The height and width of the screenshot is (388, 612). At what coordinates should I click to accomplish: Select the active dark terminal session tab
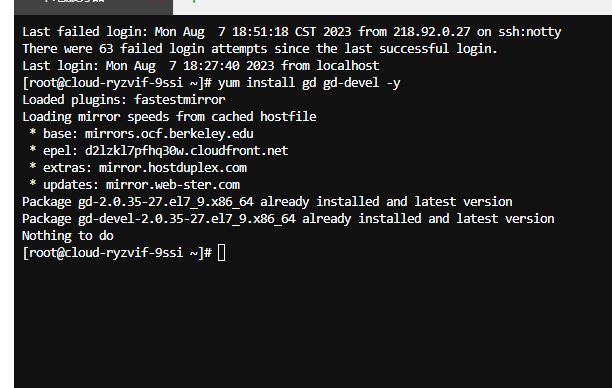[93, 7]
